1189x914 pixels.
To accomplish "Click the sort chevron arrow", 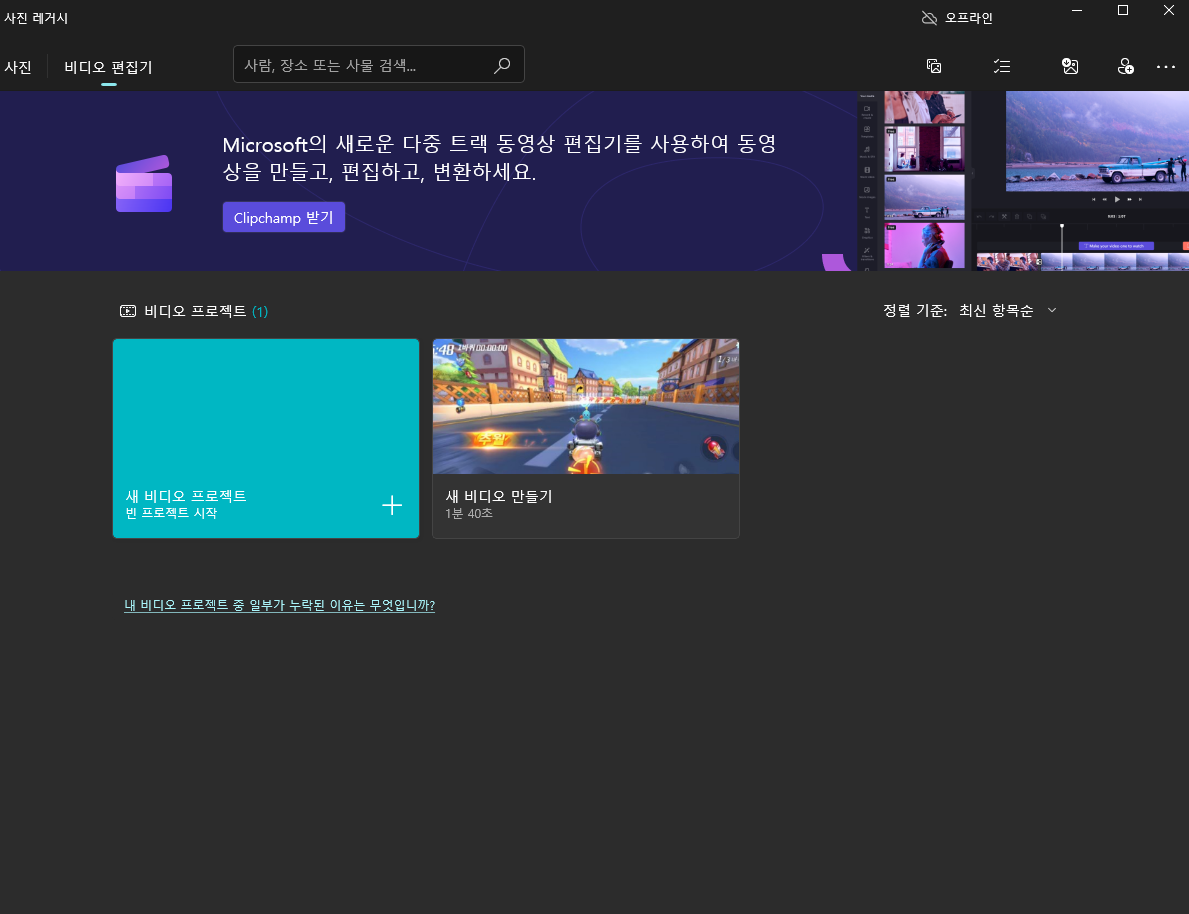I will [1052, 310].
